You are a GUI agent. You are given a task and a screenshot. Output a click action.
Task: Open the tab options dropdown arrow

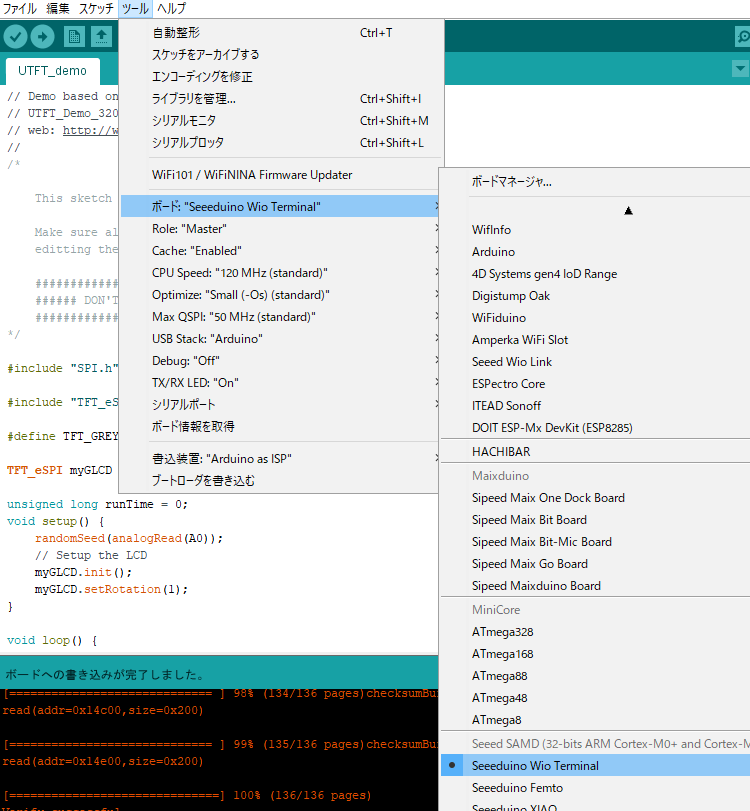[740, 68]
